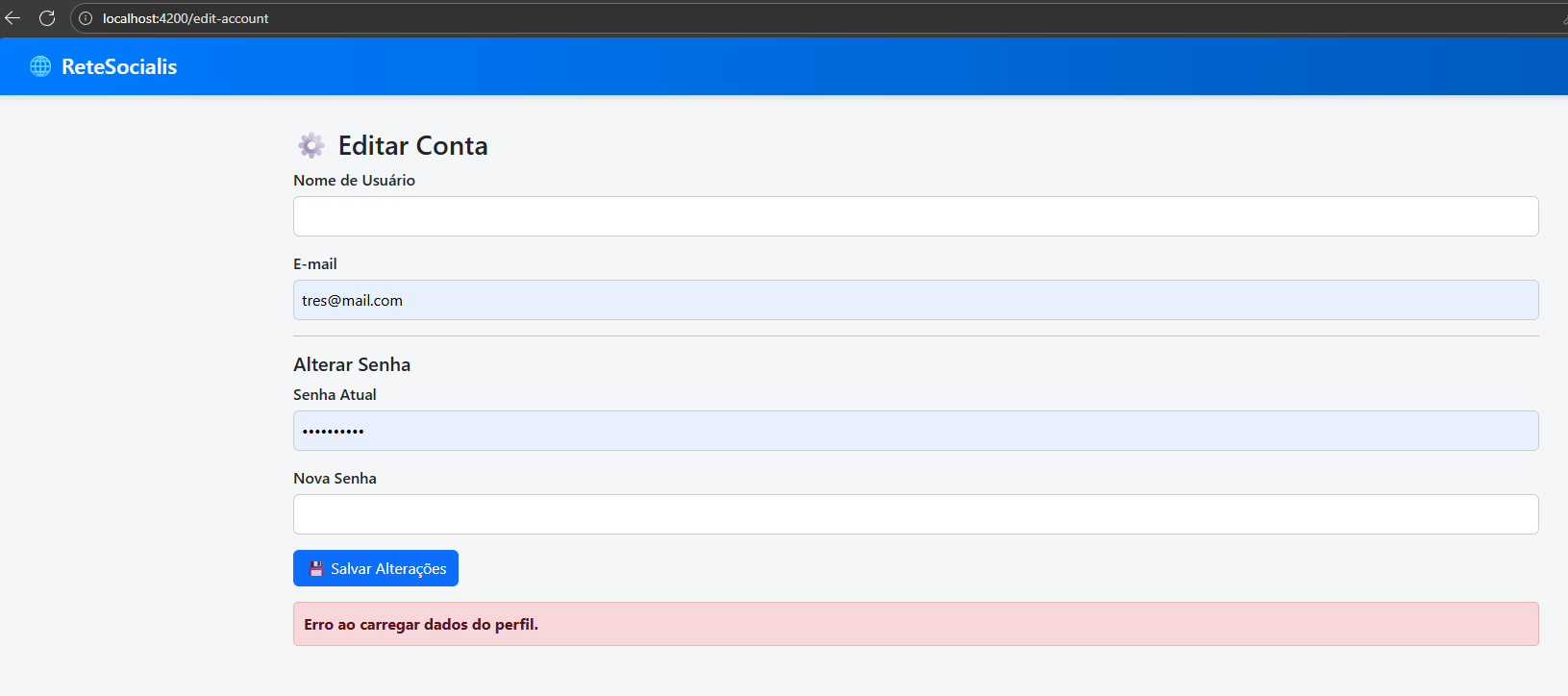Screen dimensions: 1568x696
Task: Reload the page with the refresh icon
Action: pyautogui.click(x=47, y=18)
